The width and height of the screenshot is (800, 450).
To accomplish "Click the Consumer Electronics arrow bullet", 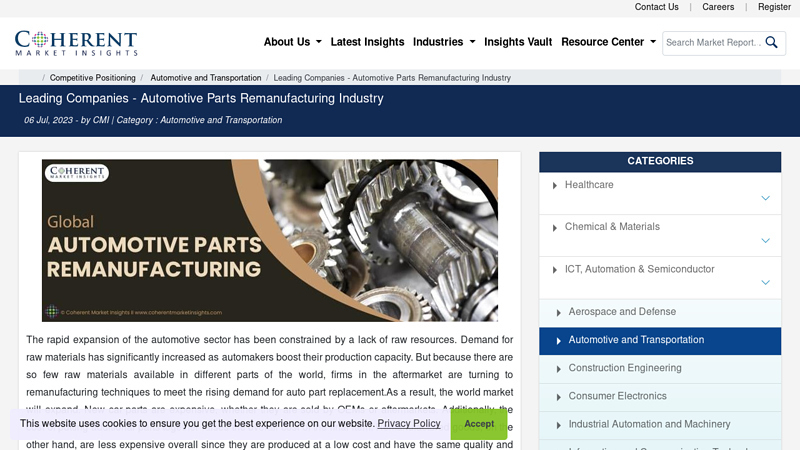I will 559,397.
